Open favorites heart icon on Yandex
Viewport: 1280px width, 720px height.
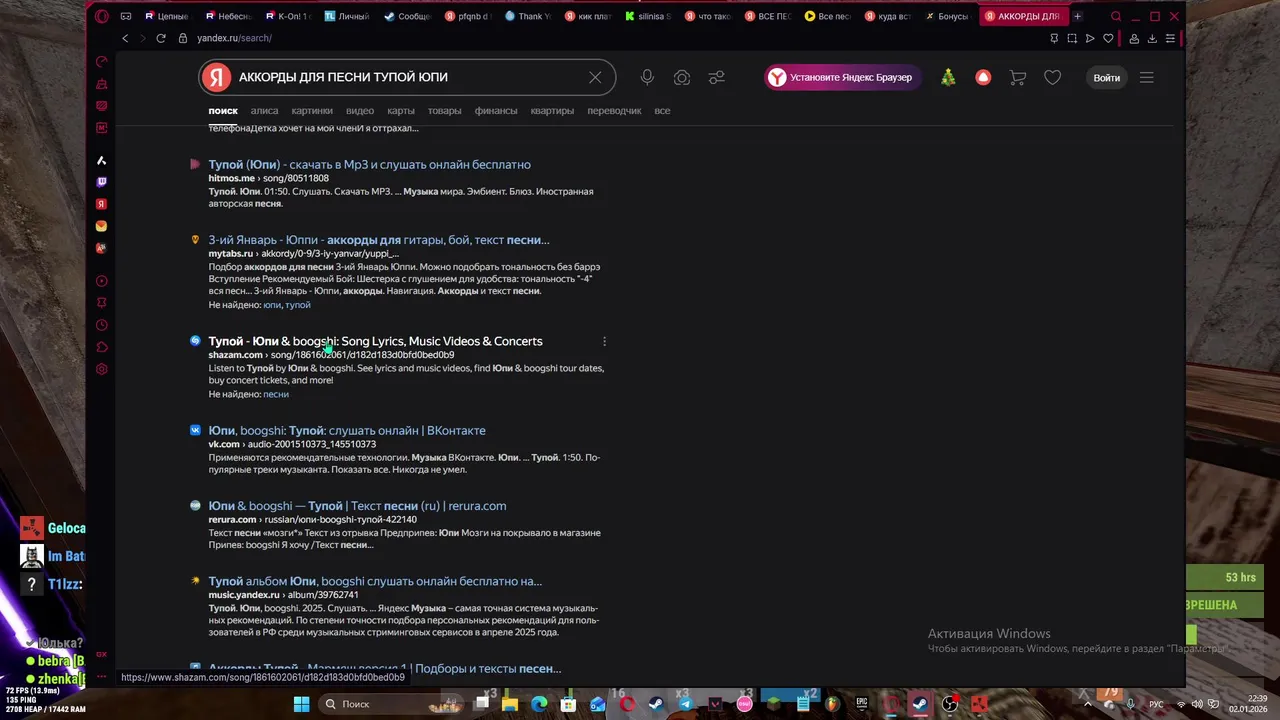[x=1052, y=77]
